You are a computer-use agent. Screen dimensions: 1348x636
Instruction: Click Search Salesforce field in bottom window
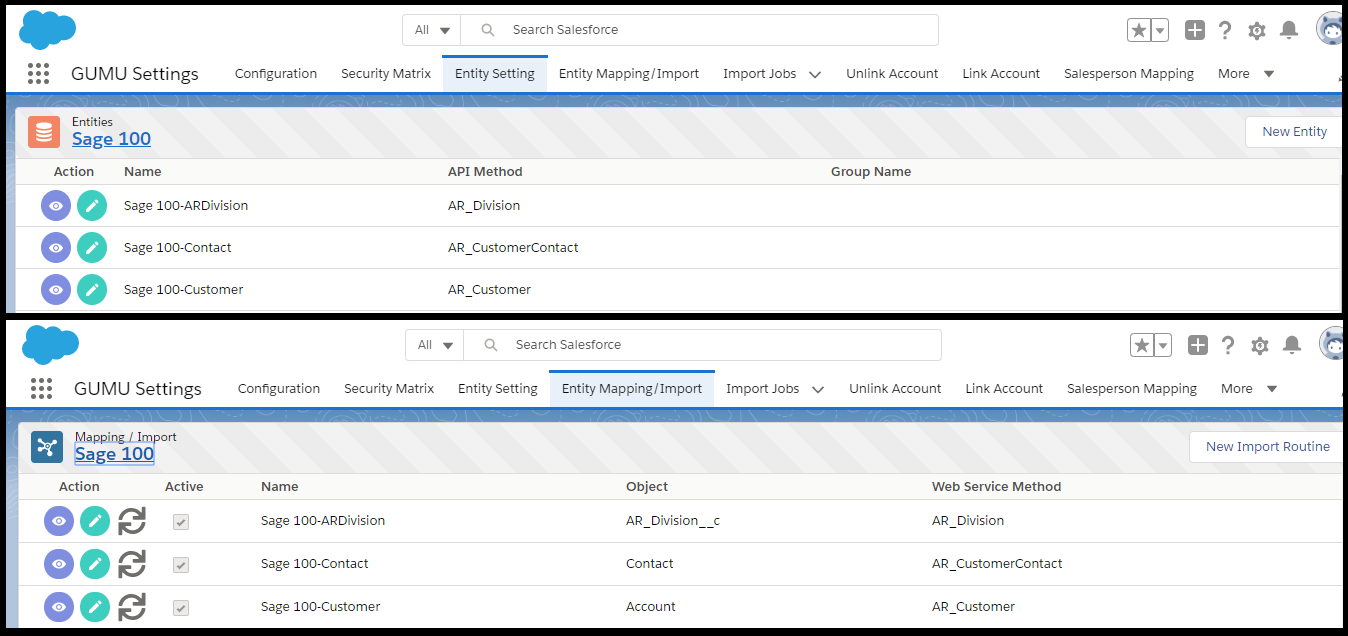click(x=703, y=345)
